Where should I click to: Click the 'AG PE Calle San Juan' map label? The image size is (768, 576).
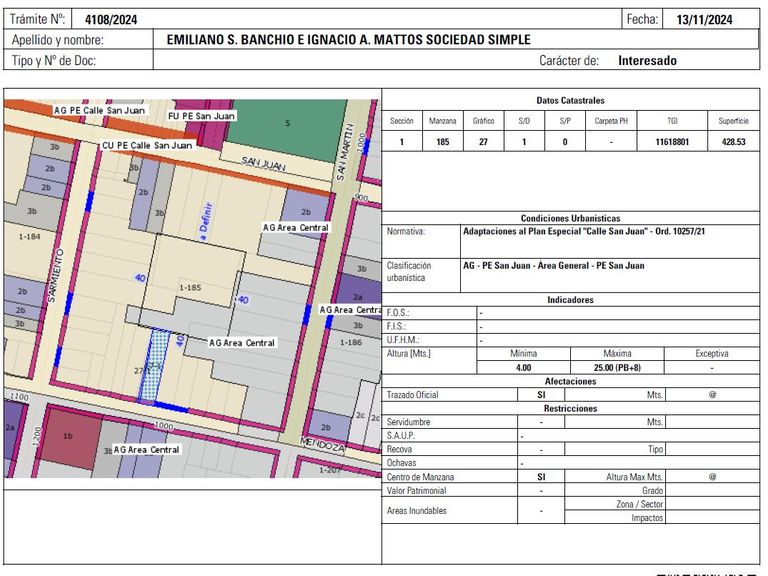point(99,110)
